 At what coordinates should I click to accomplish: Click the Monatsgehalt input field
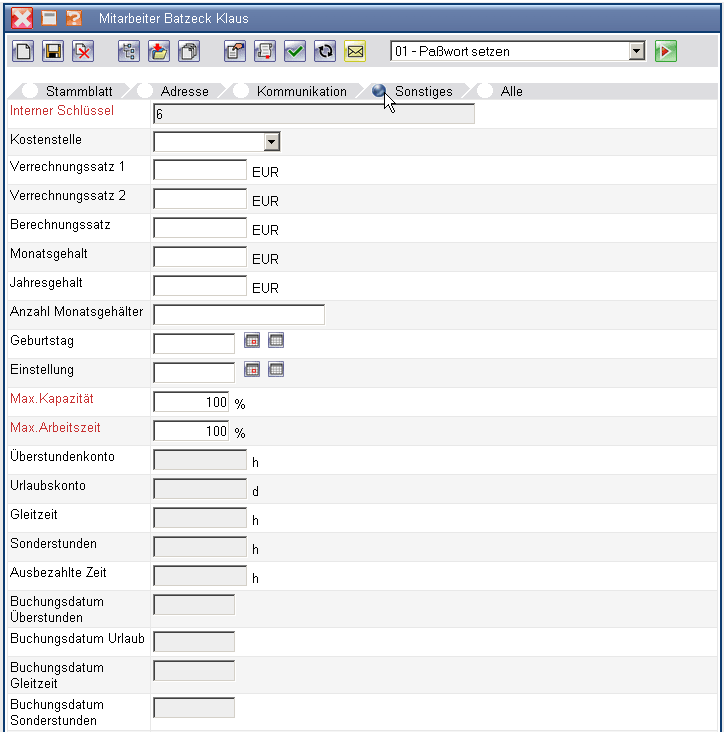click(x=200, y=257)
